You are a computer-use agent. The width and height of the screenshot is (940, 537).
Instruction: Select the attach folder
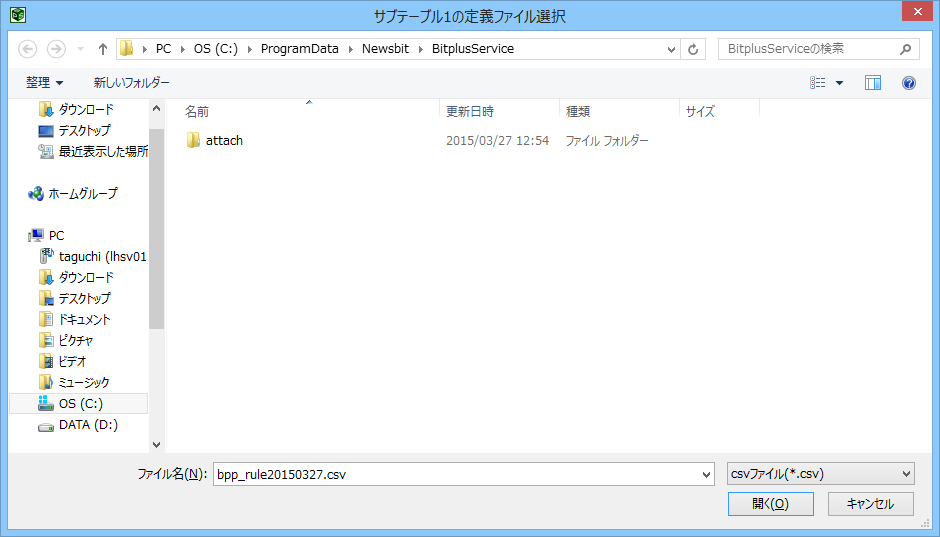click(224, 140)
